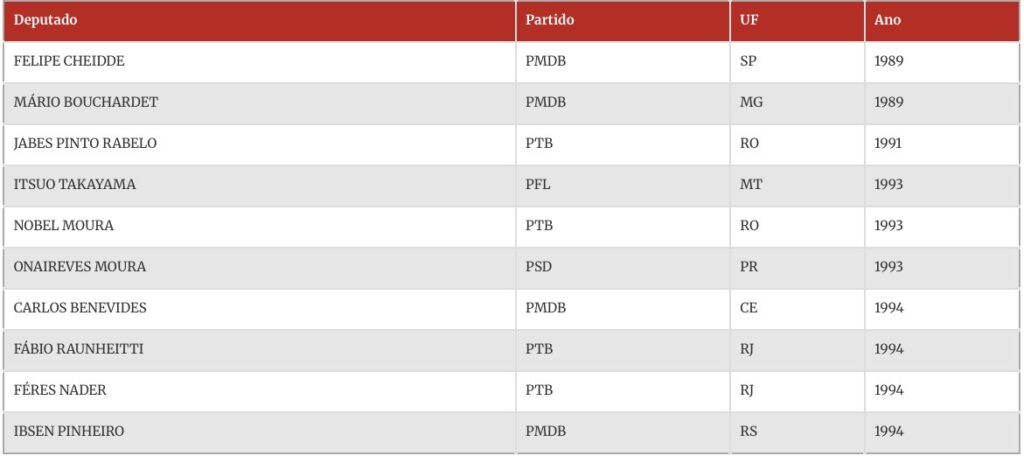Click the PFL party cell
The width and height of the screenshot is (1024, 456).
pyautogui.click(x=538, y=184)
